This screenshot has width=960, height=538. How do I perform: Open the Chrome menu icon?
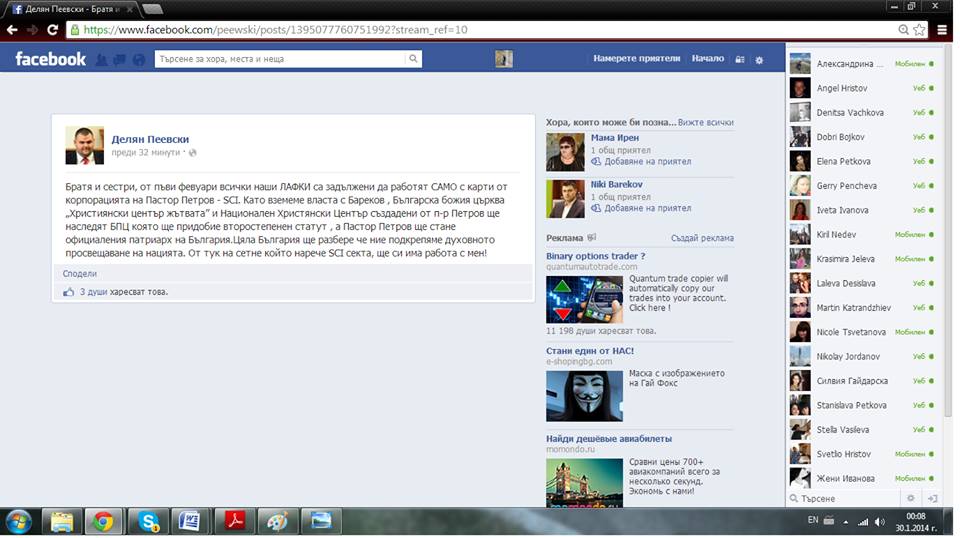(942, 30)
